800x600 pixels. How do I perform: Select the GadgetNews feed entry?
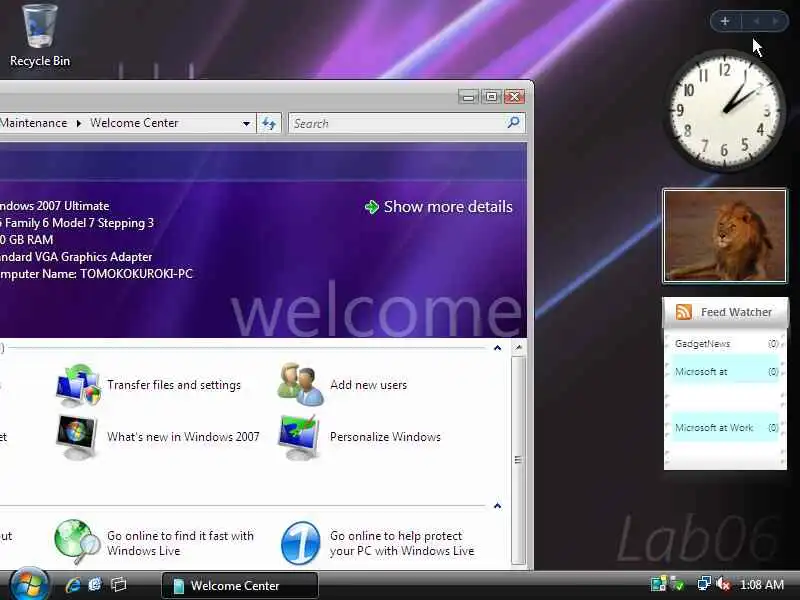pos(725,344)
